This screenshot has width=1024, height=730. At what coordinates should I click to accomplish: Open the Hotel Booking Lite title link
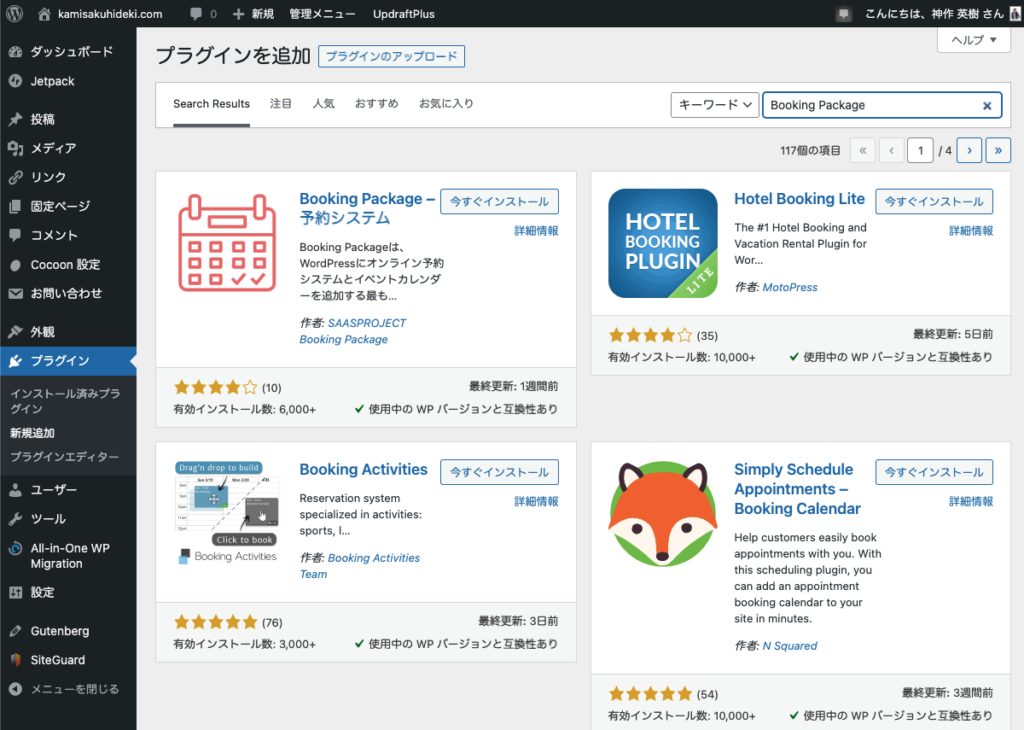click(799, 199)
